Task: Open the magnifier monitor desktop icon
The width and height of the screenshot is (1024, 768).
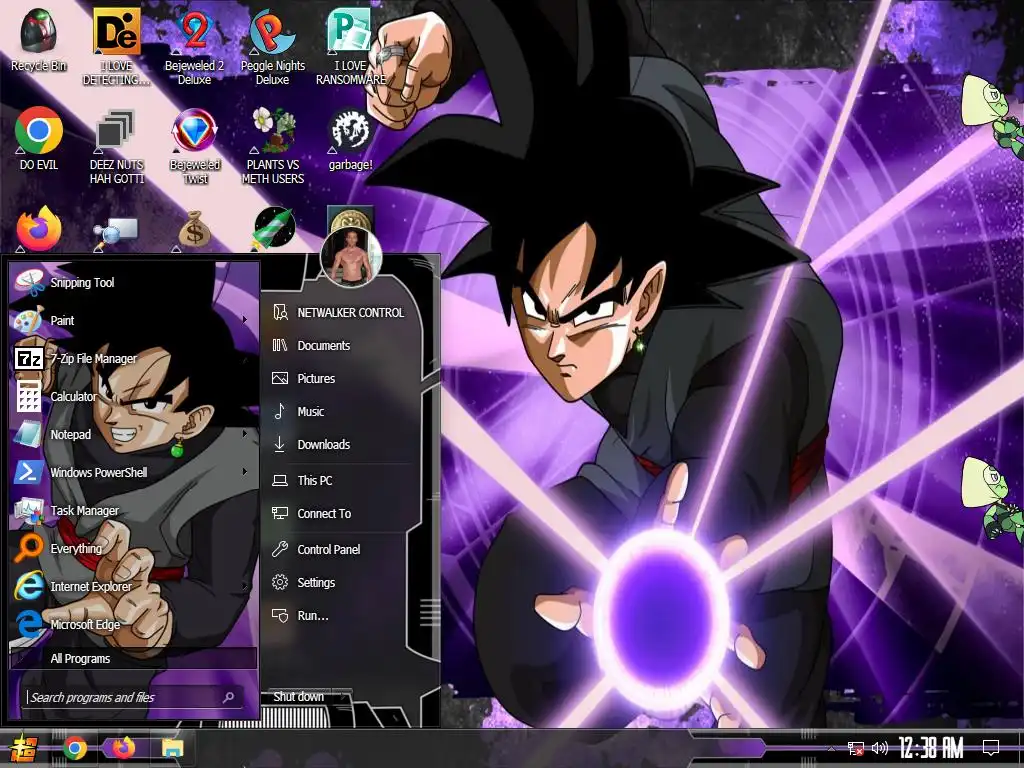Action: tap(116, 232)
